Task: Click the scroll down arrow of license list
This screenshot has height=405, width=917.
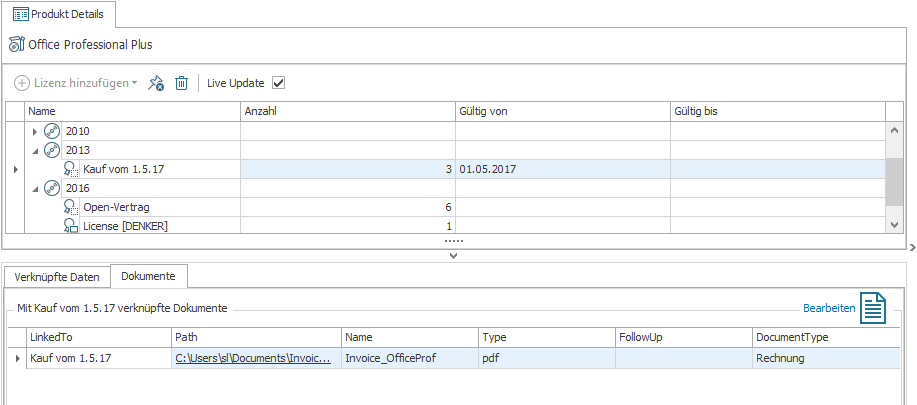Action: [894, 224]
